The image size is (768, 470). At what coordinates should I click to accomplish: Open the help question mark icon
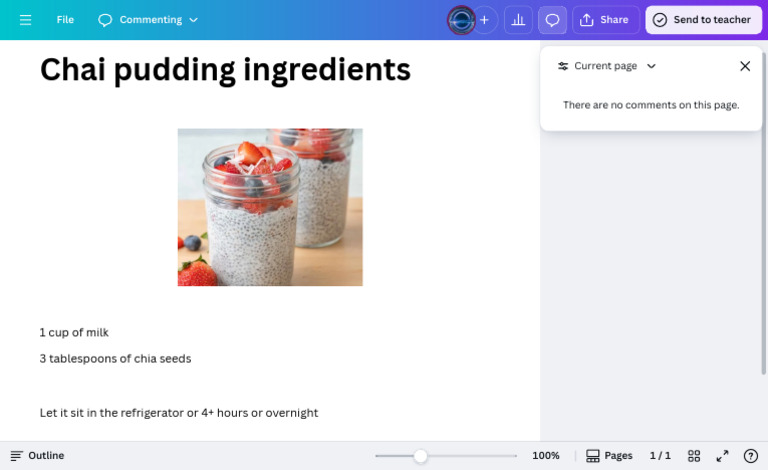pyautogui.click(x=750, y=456)
